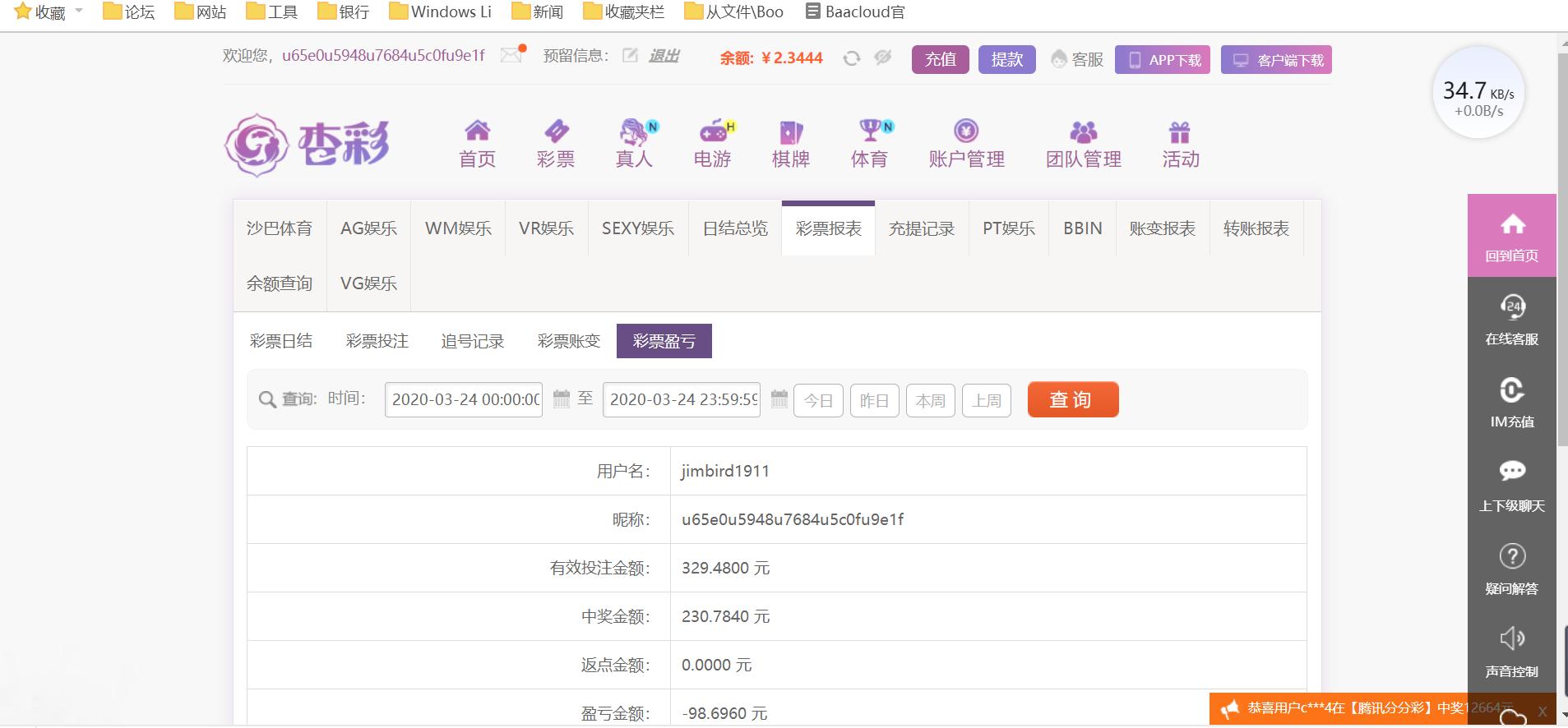Close the winning notification banner
This screenshot has height=728, width=1568.
[1542, 712]
